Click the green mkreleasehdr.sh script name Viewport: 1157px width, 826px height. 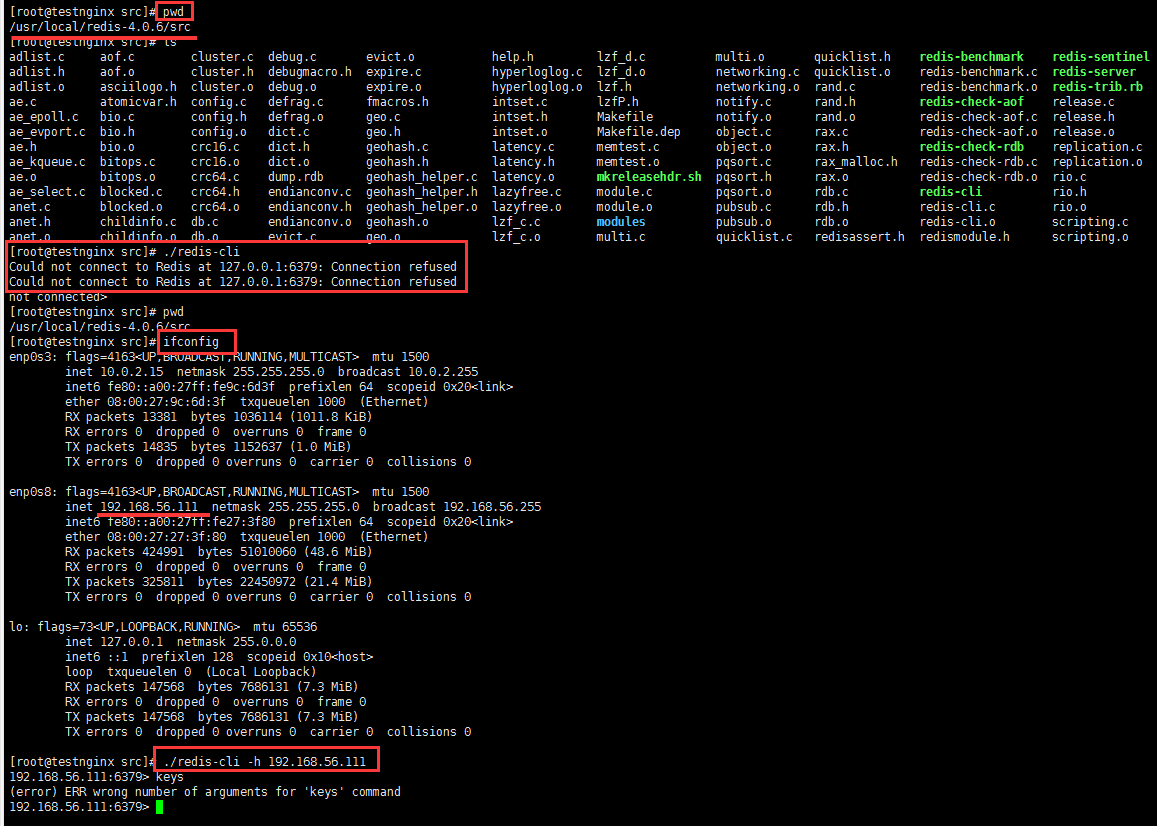649,177
